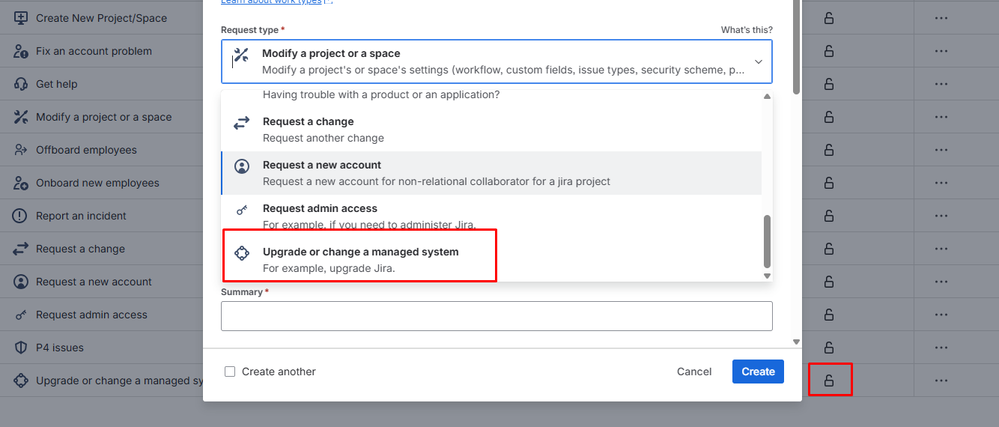999x427 pixels.
Task: Click the P4 issues shield icon
Action: 20,347
